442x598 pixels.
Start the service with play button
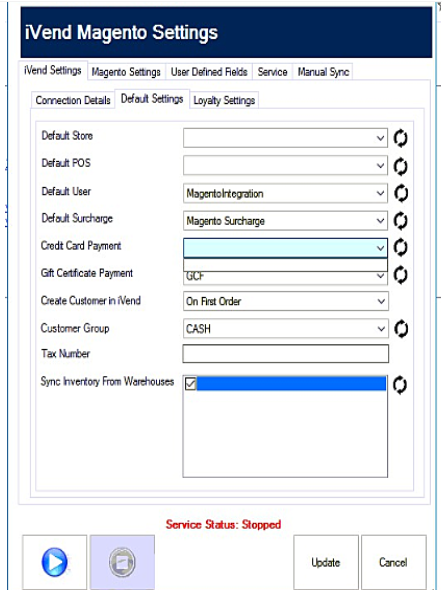55,562
